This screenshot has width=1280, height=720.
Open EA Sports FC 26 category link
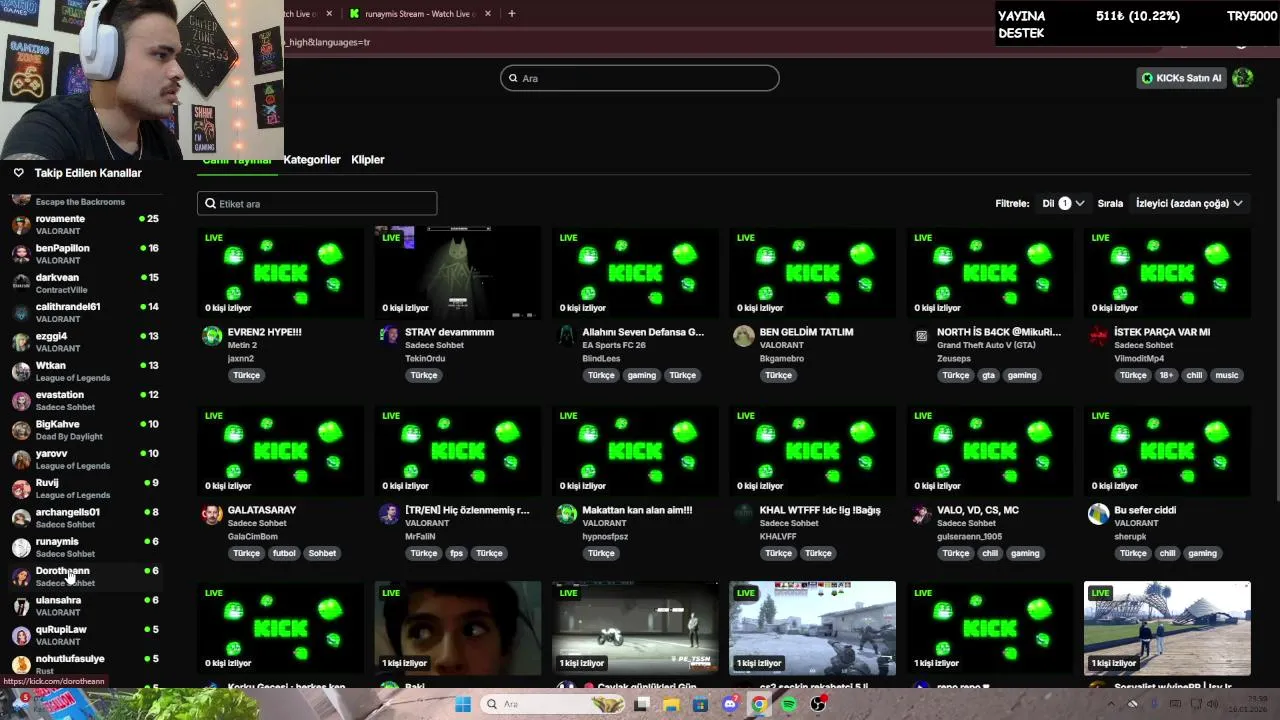click(614, 345)
